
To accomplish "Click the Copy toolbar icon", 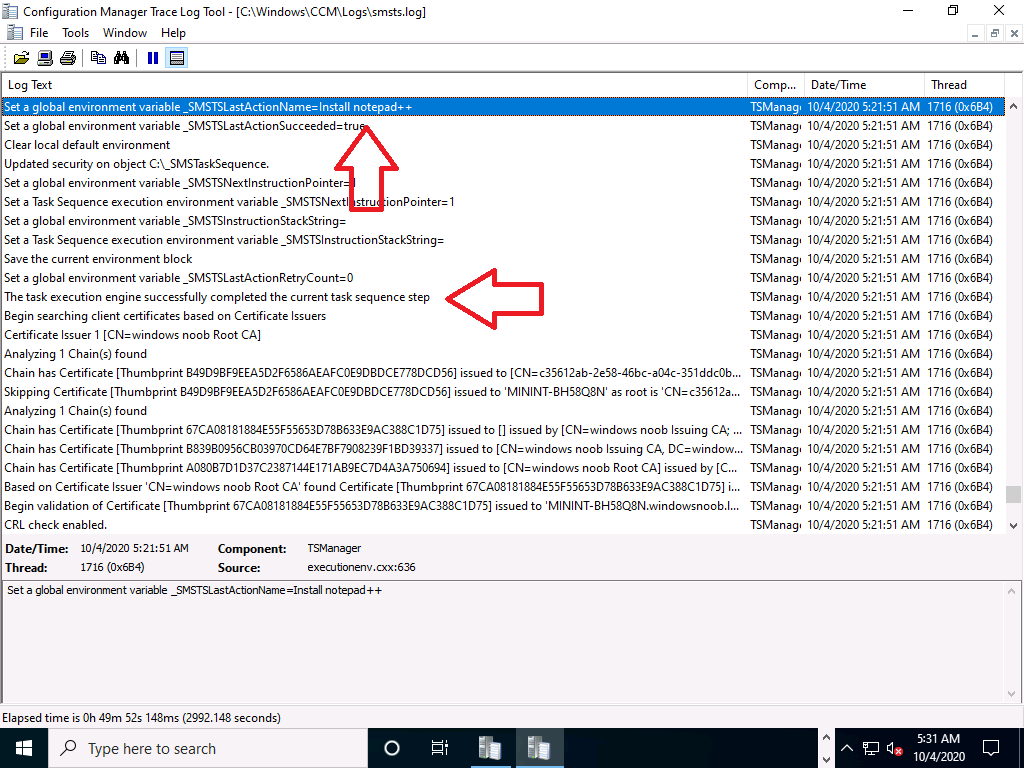I will click(98, 58).
